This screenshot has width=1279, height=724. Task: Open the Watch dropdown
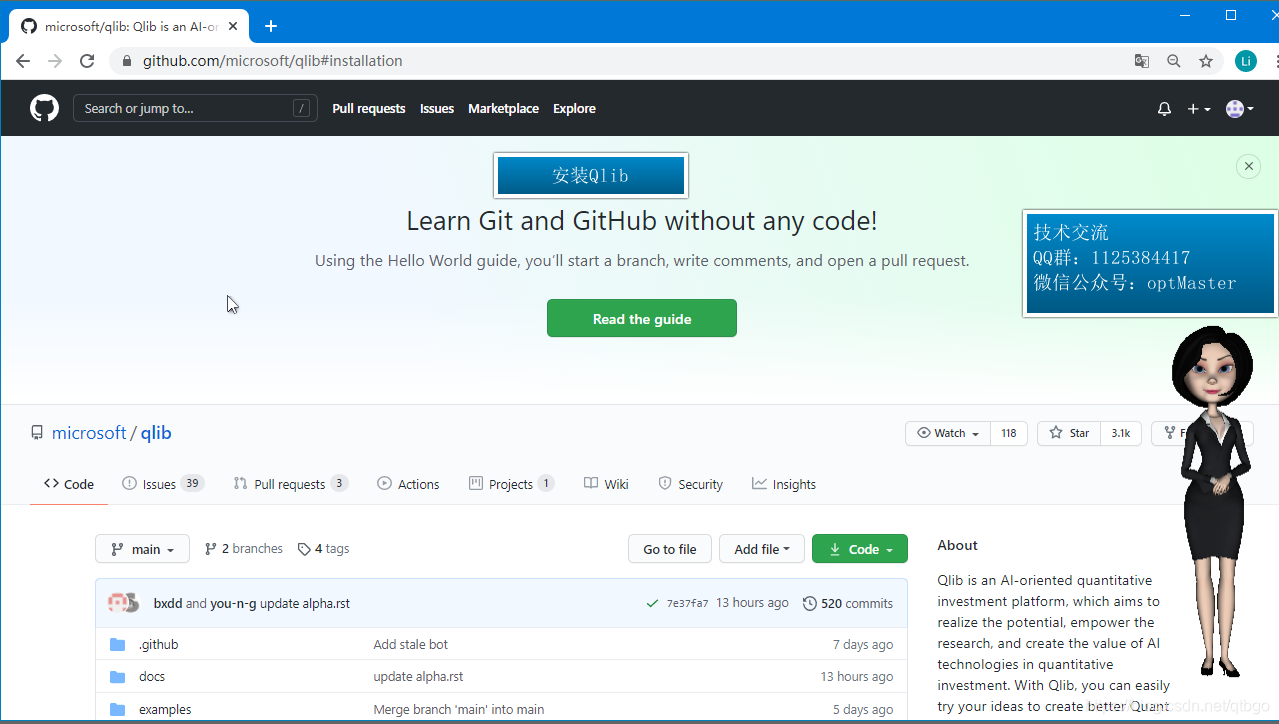coord(948,433)
